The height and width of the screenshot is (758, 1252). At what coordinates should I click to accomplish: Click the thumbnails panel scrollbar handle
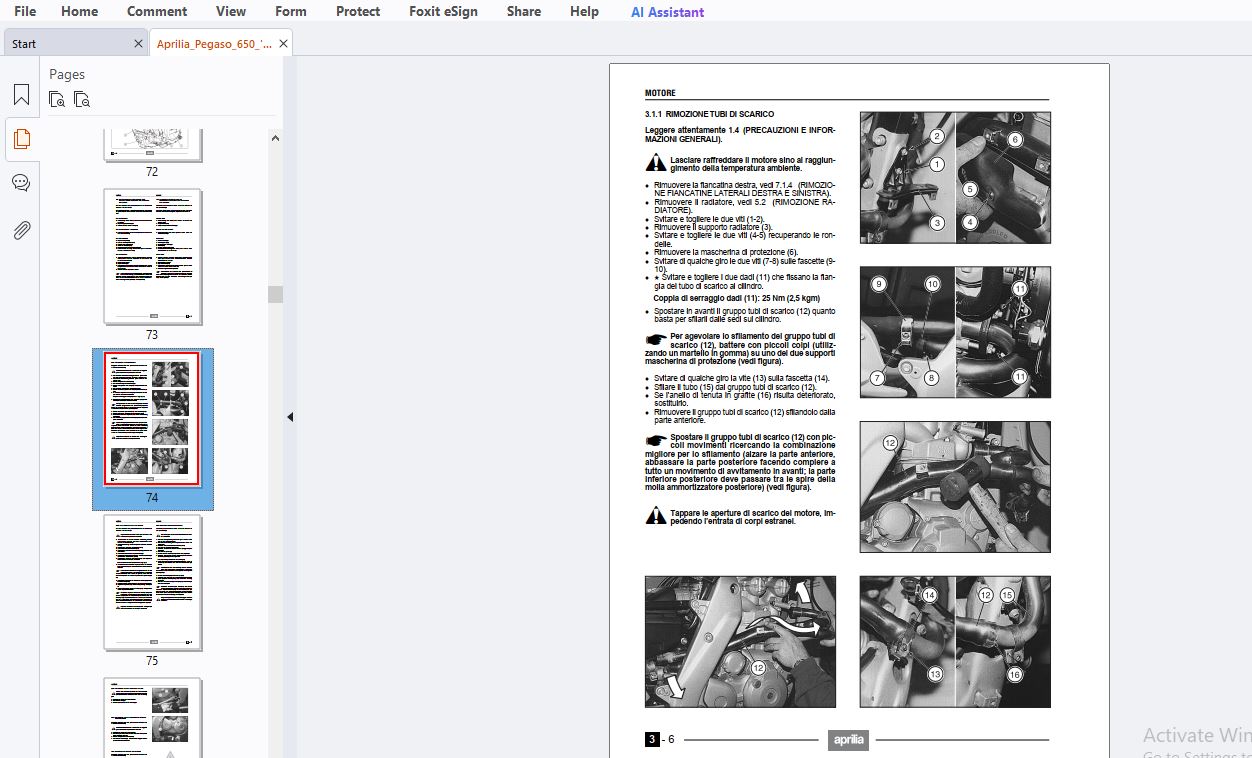275,294
